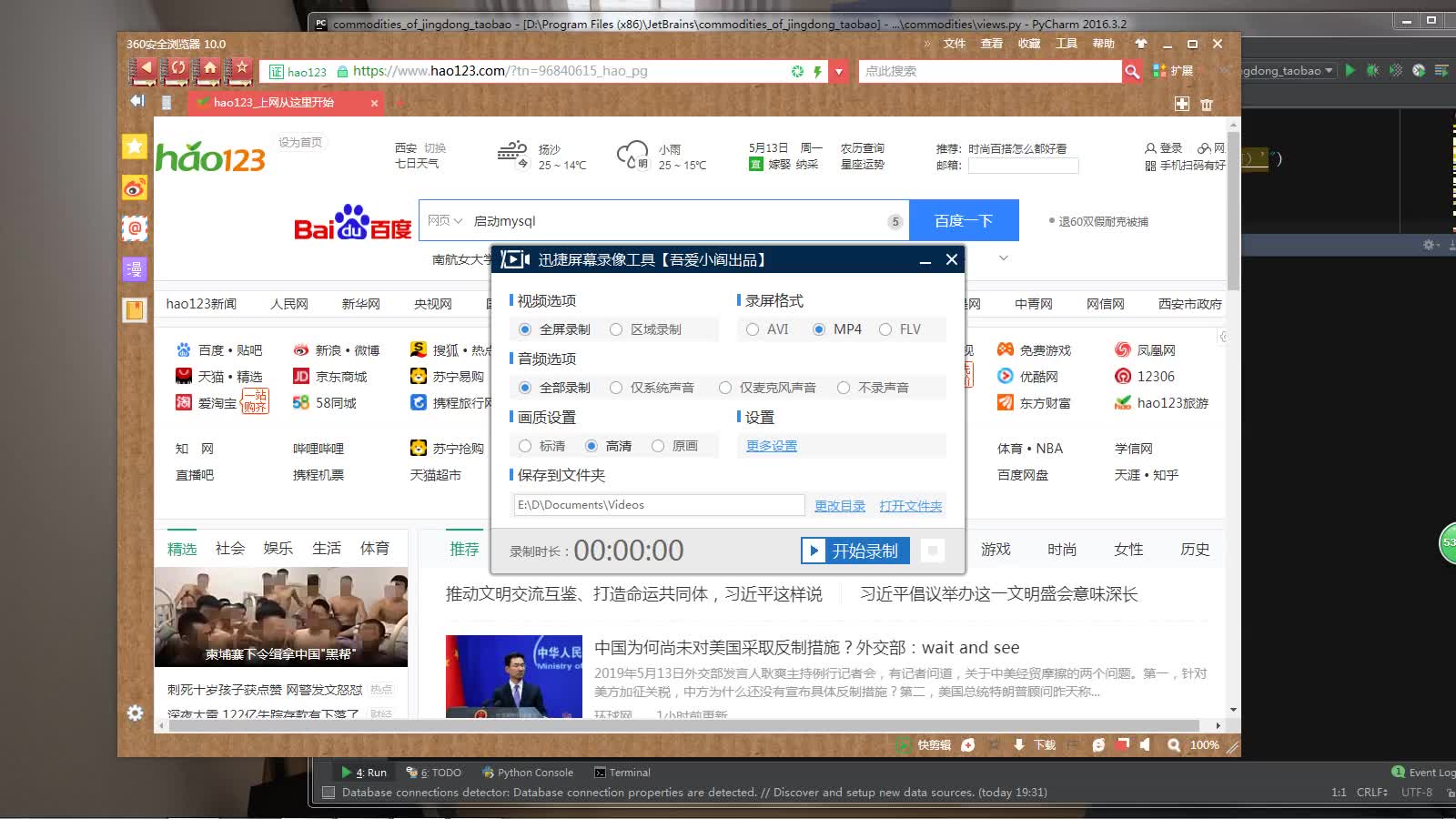Open PyCharm Python Console tab
Screen dimensions: 1456x819
[x=528, y=773]
